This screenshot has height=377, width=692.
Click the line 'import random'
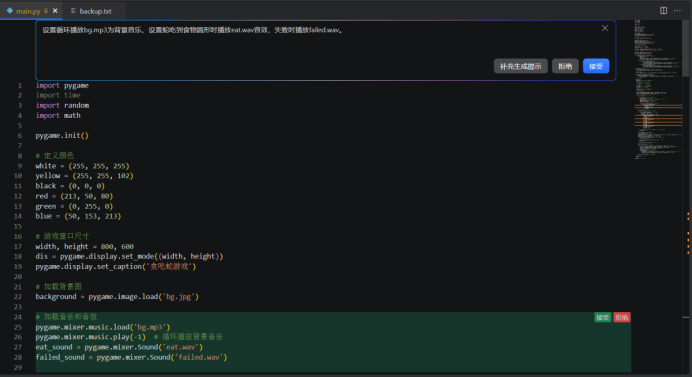pos(62,106)
